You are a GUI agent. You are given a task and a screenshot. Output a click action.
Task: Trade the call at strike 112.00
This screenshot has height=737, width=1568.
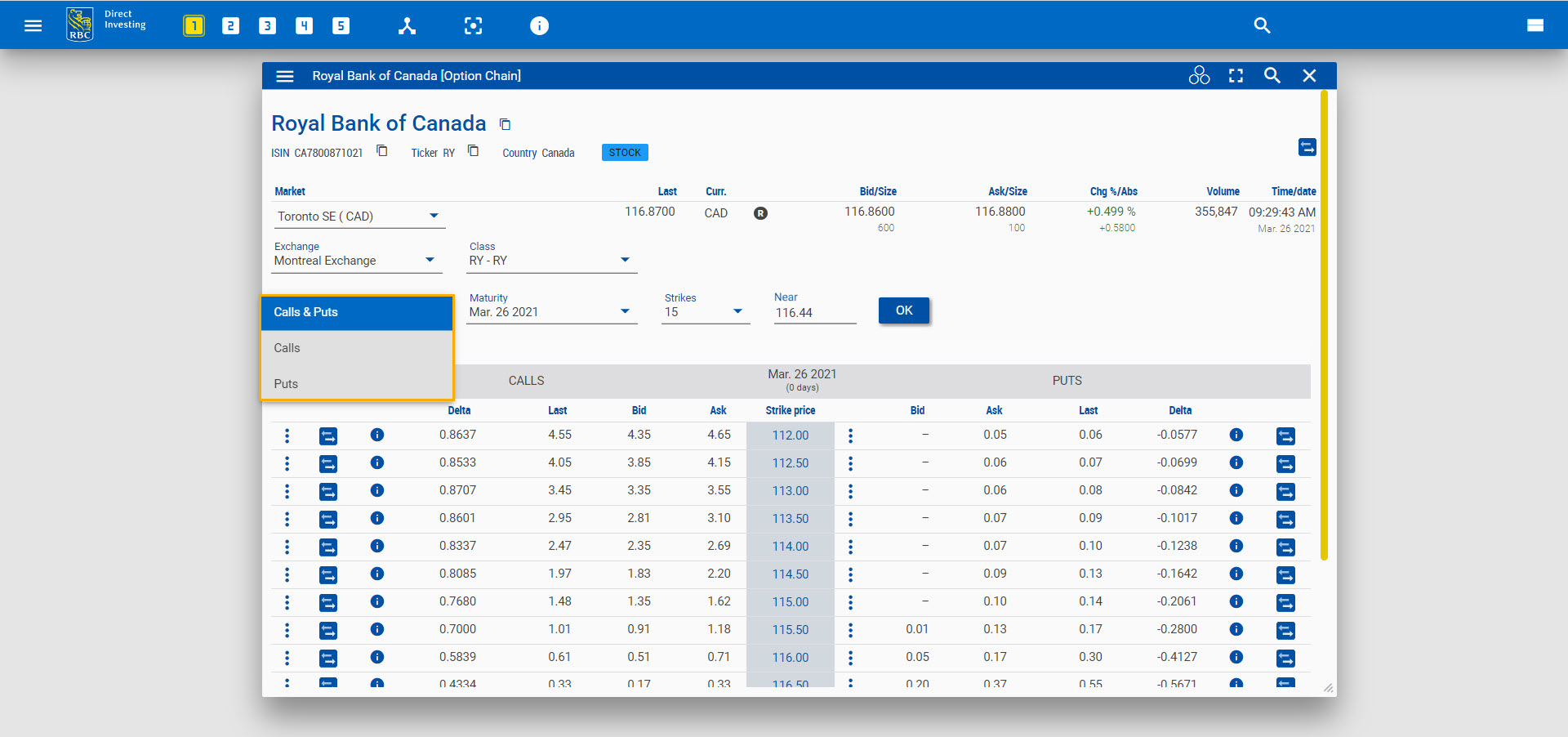328,435
